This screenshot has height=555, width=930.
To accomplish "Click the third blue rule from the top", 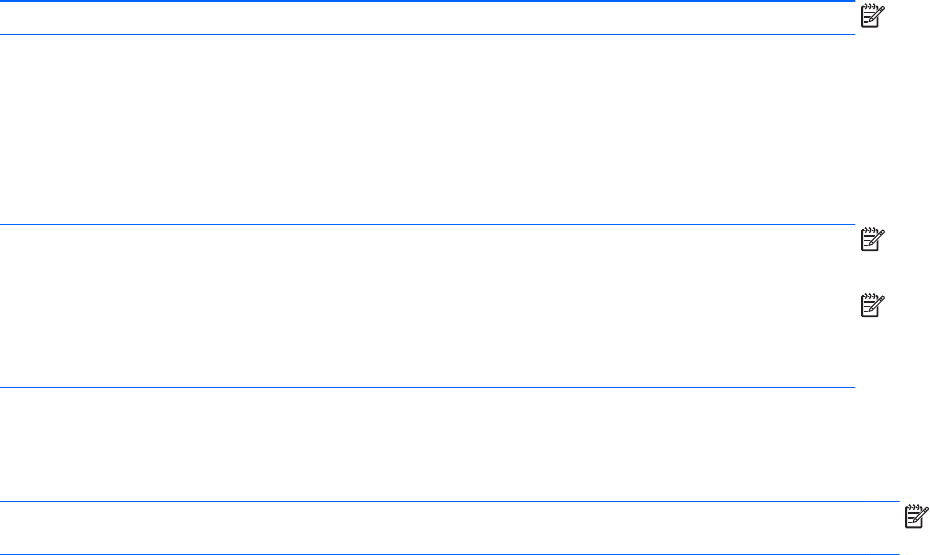I will pyautogui.click(x=427, y=225).
